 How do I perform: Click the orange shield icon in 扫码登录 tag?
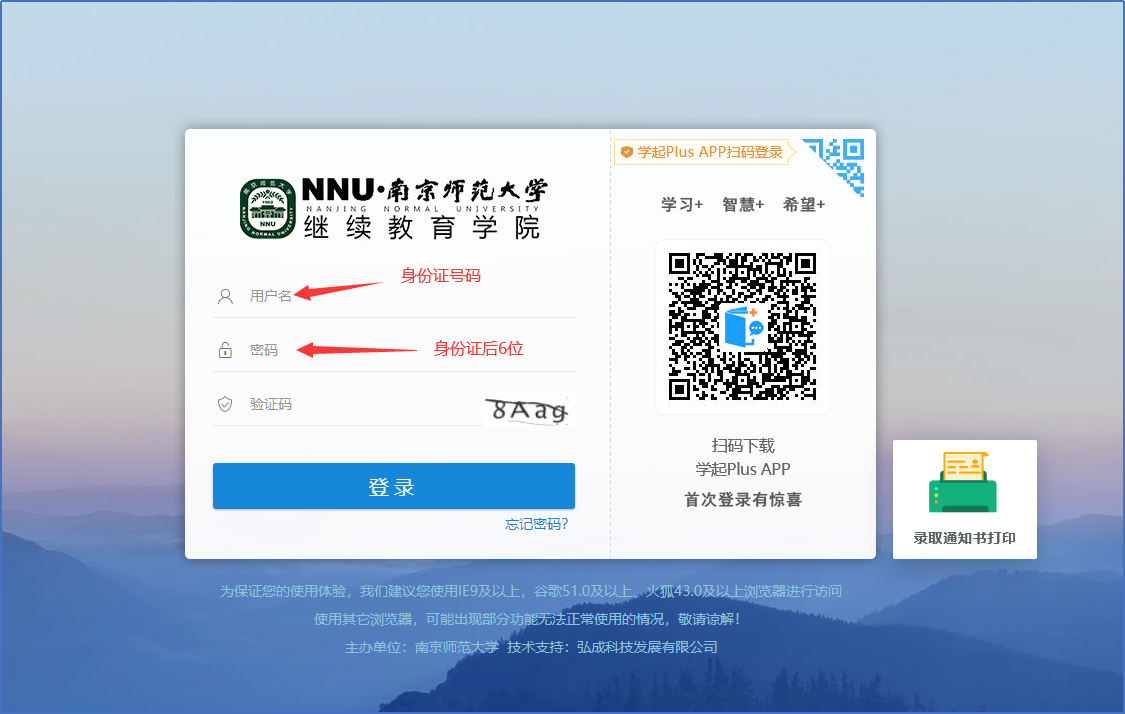click(626, 152)
